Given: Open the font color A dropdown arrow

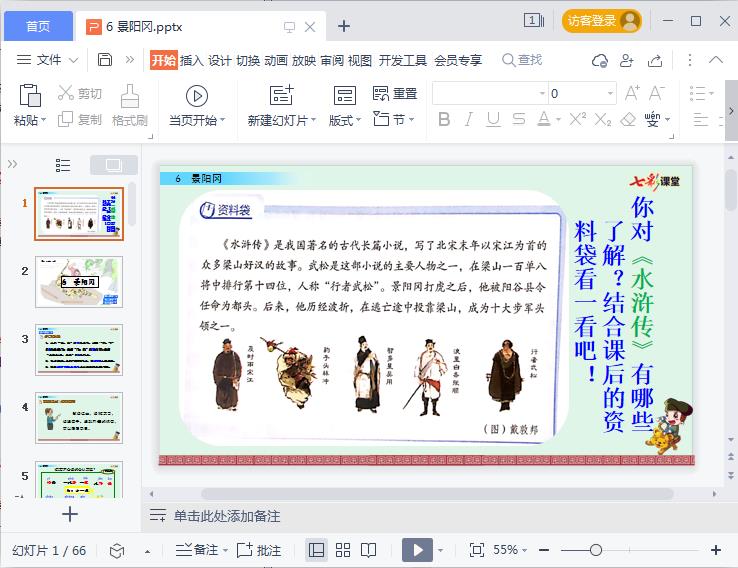Looking at the screenshot, I should coord(559,120).
